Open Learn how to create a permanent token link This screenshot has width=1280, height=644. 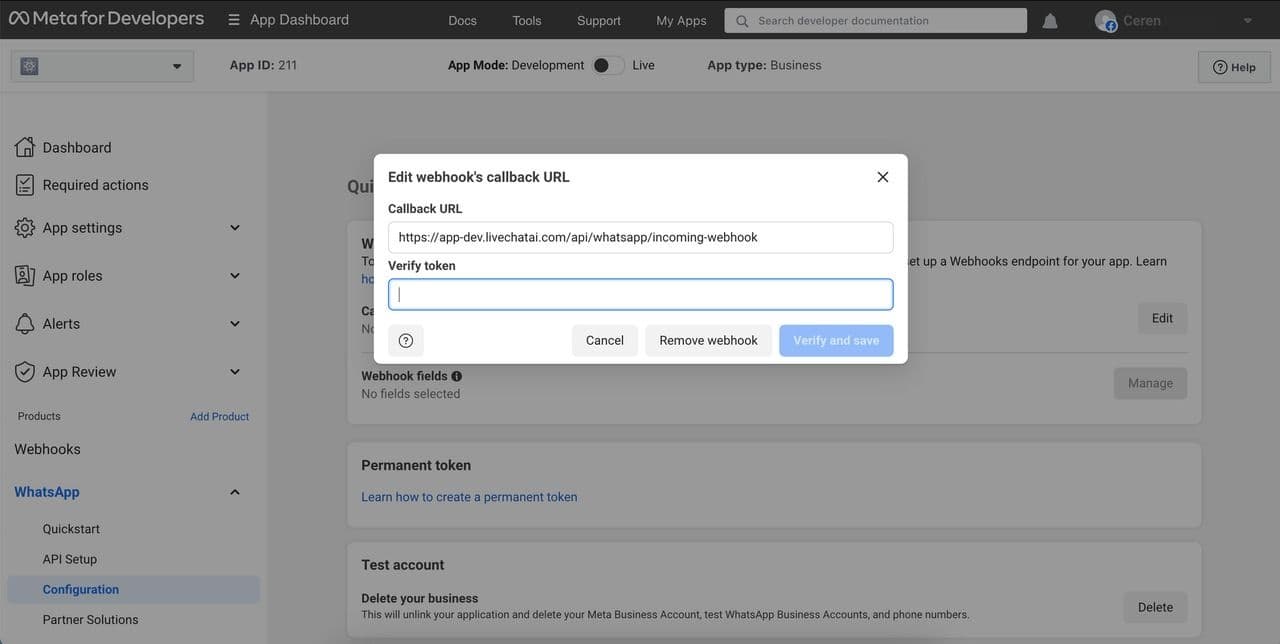coord(469,497)
